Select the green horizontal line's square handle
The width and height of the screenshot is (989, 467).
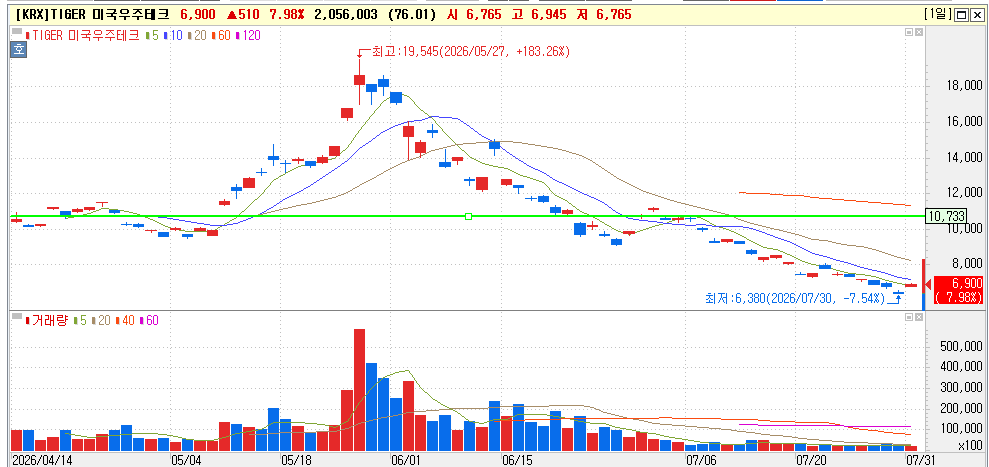click(468, 216)
